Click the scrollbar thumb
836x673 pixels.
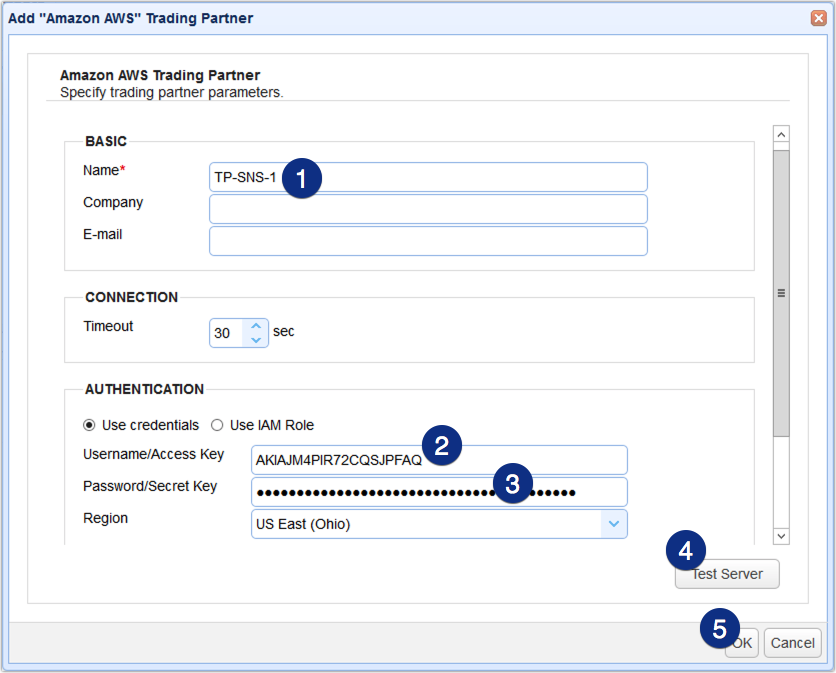click(x=781, y=295)
